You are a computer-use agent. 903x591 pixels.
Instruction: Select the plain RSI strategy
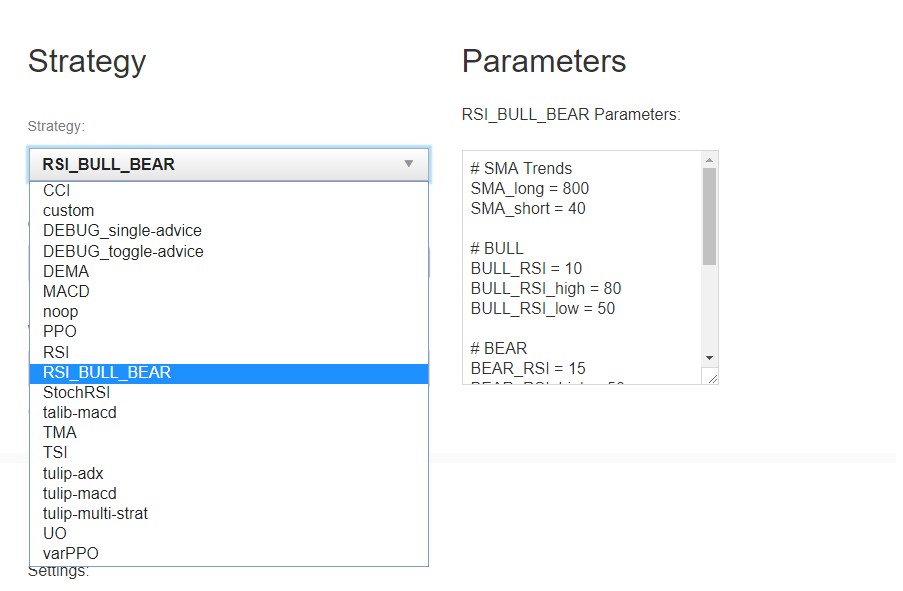pyautogui.click(x=56, y=352)
